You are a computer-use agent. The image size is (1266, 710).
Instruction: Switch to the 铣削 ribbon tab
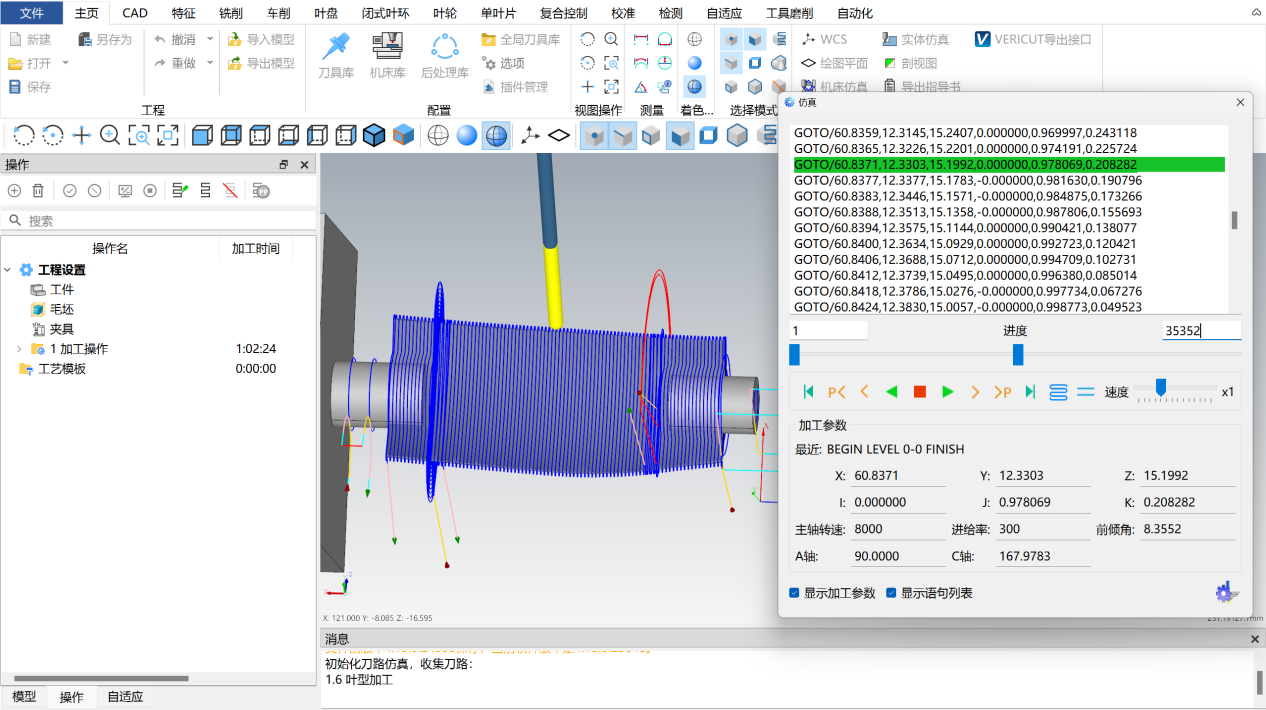pyautogui.click(x=230, y=13)
